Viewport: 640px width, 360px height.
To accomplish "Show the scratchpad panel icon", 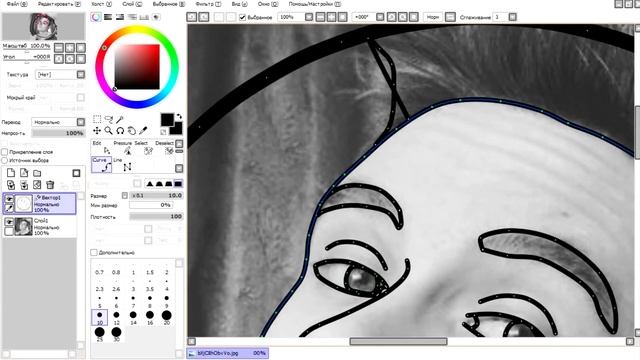I will click(156, 17).
